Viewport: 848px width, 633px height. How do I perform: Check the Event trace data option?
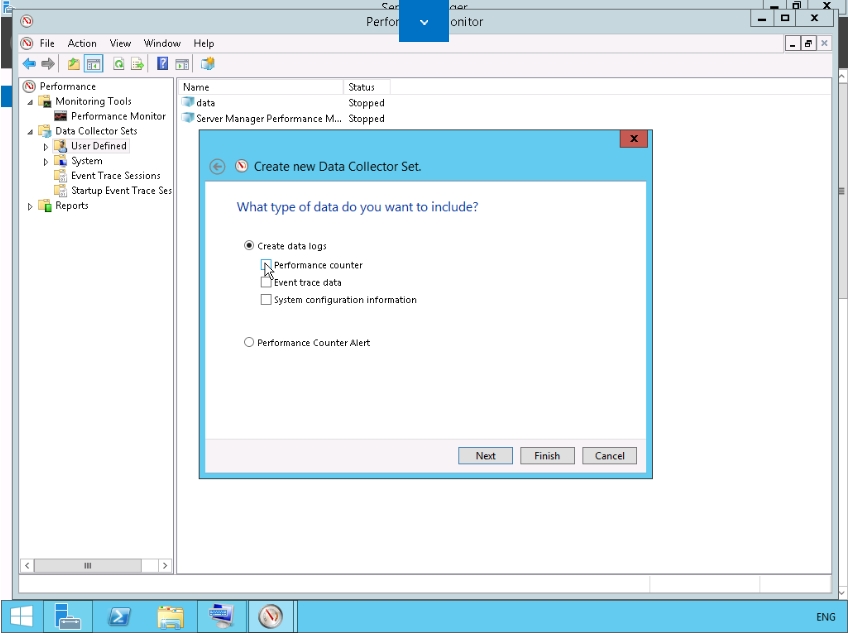click(x=266, y=283)
